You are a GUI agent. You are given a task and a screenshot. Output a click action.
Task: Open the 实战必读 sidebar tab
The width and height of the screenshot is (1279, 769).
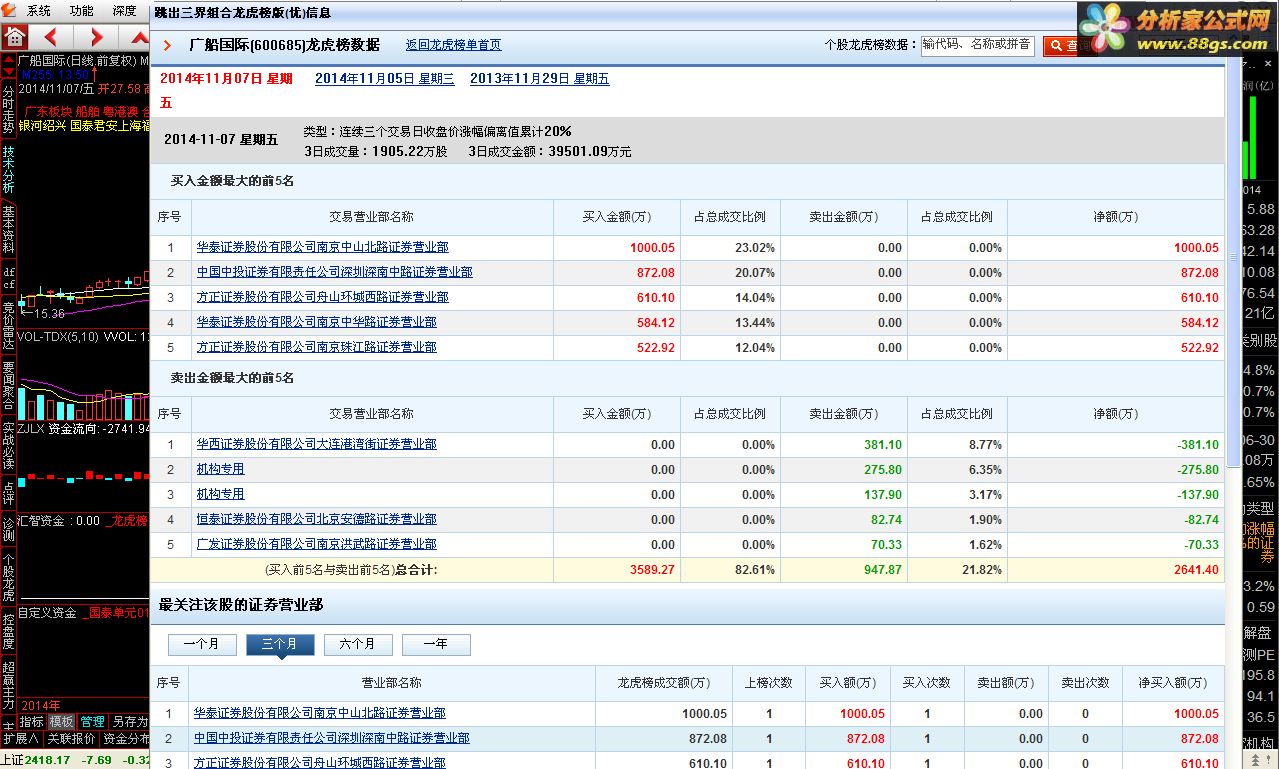[x=8, y=445]
